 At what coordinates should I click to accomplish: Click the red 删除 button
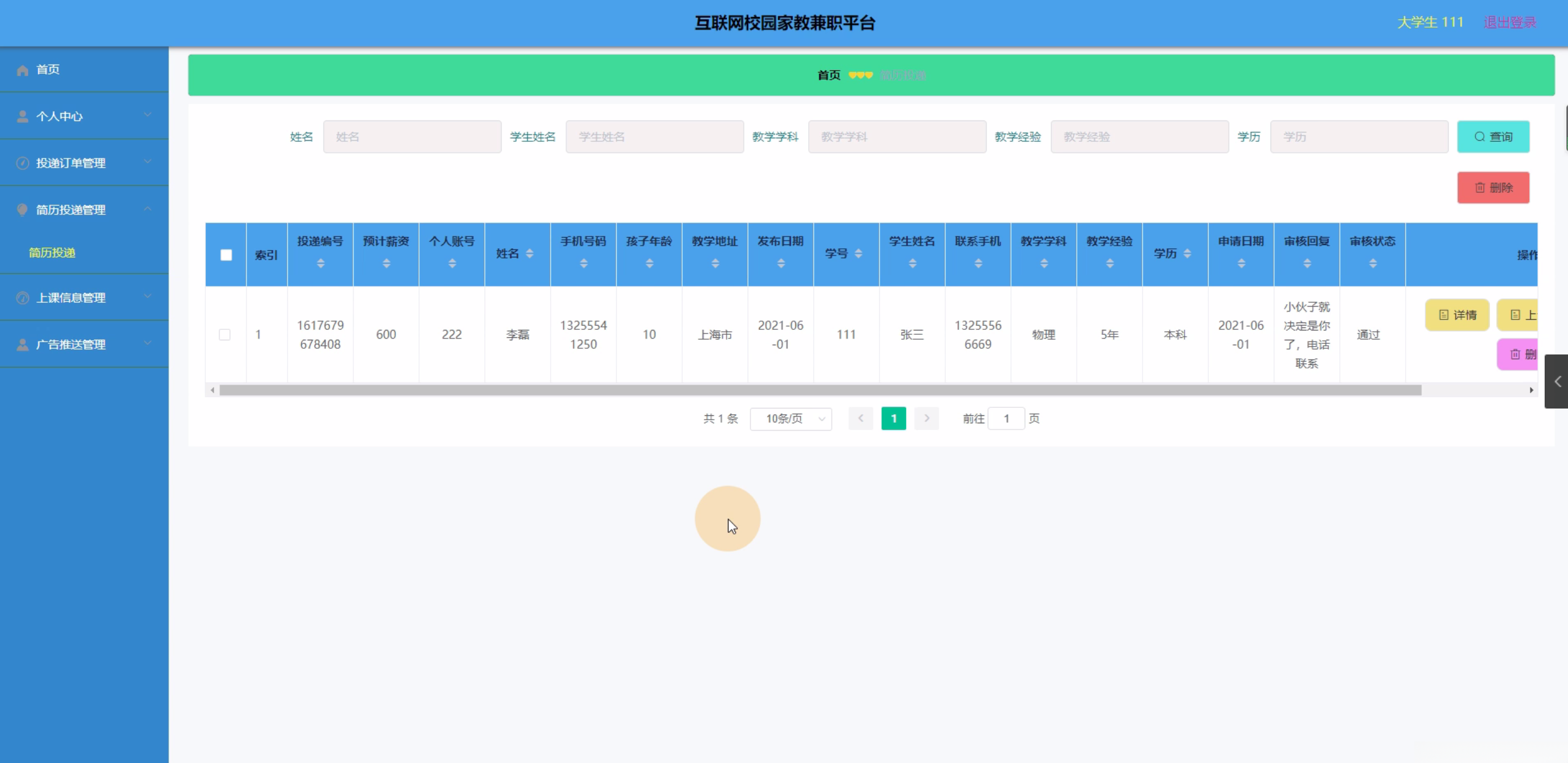1492,187
